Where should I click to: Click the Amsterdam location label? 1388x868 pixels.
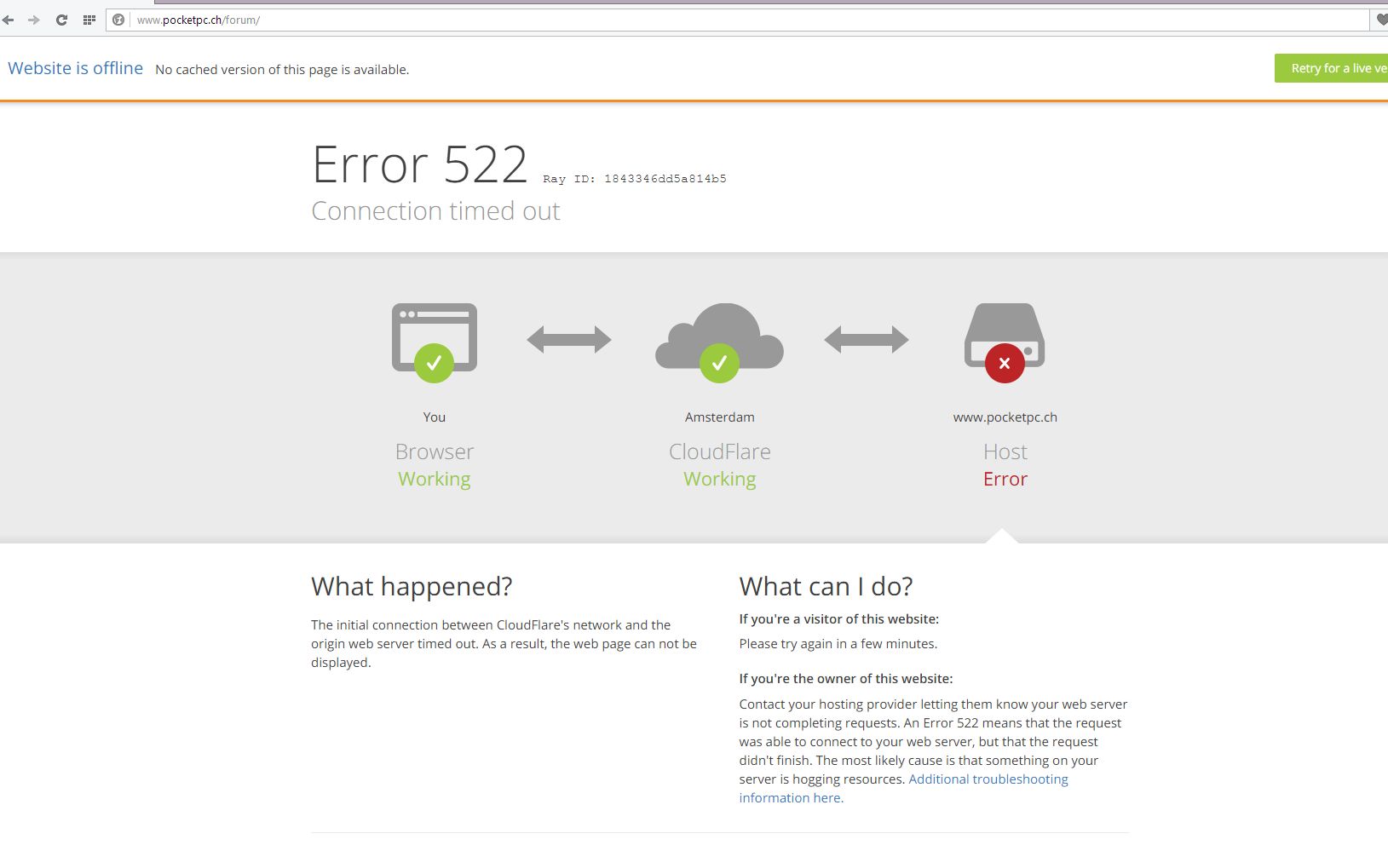(x=720, y=417)
